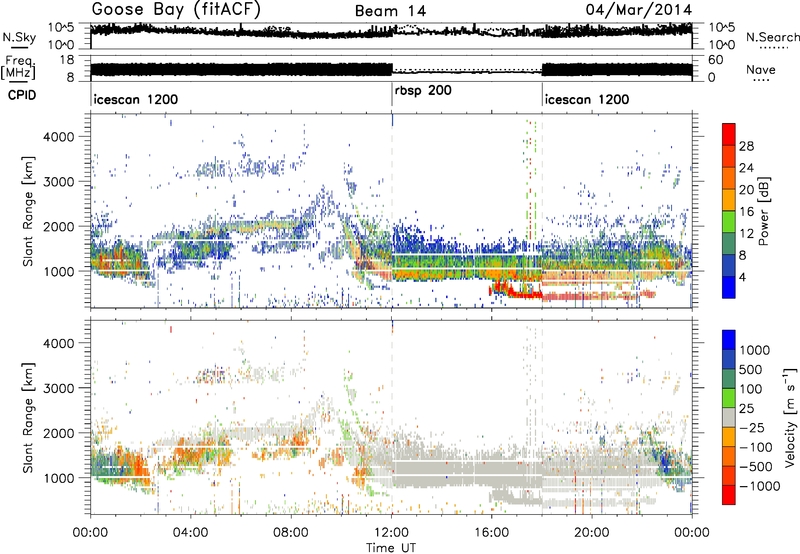Click the "3000" range tick of the velocity panel
The image size is (800, 554).
pyautogui.click(x=58, y=388)
